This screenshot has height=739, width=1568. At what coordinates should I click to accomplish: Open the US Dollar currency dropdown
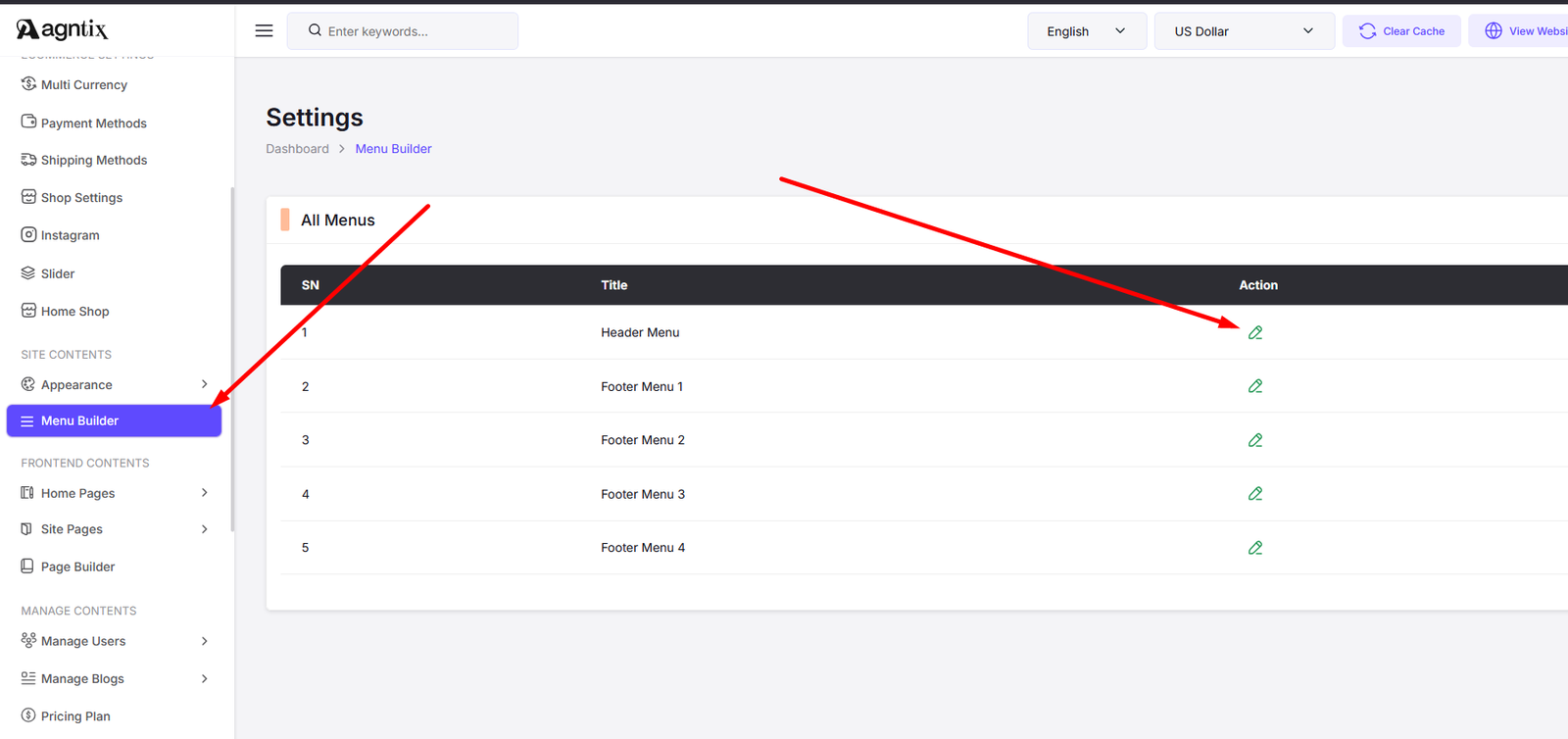click(x=1244, y=31)
